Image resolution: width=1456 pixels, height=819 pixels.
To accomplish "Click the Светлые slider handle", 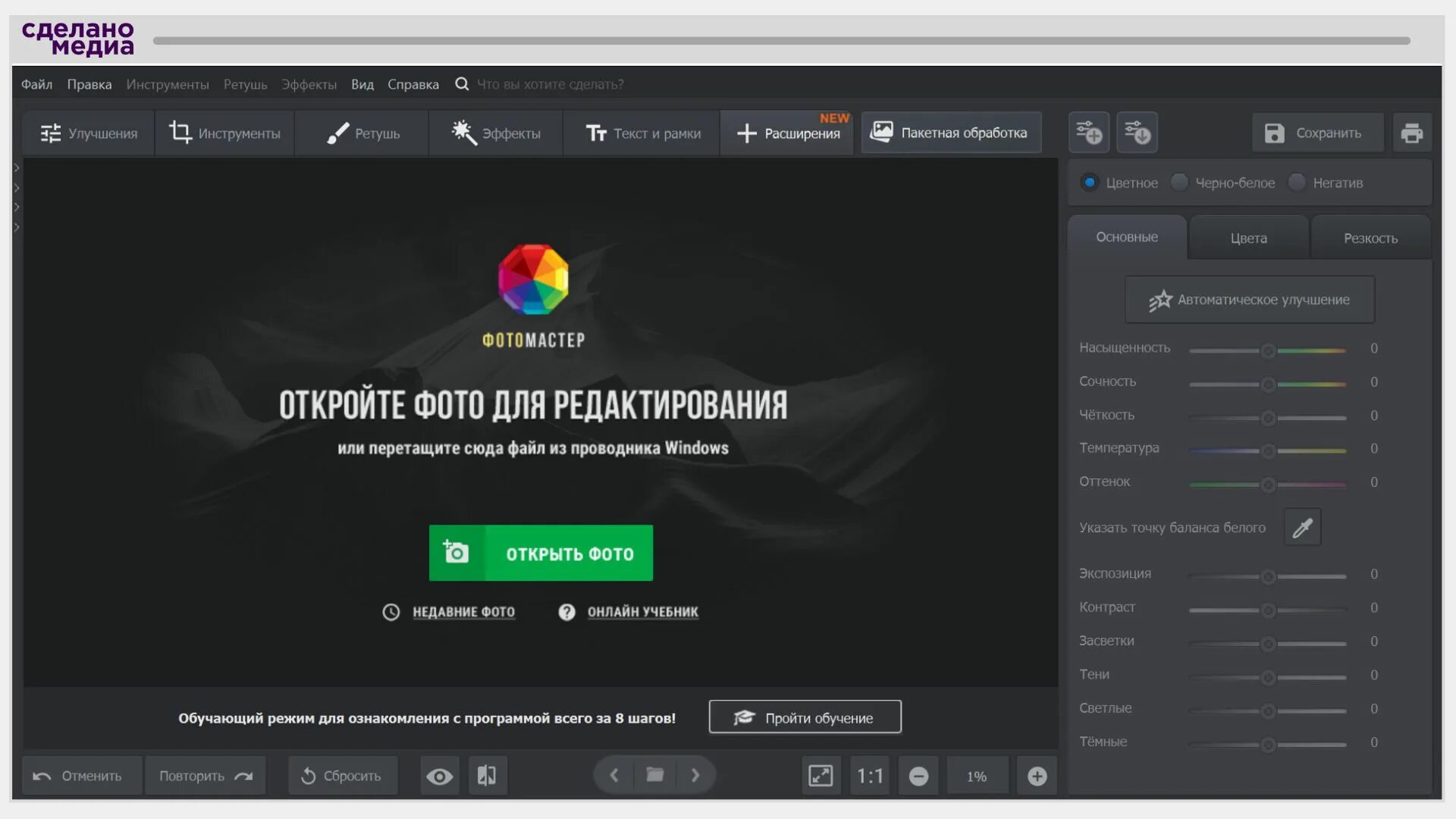I will [x=1268, y=711].
